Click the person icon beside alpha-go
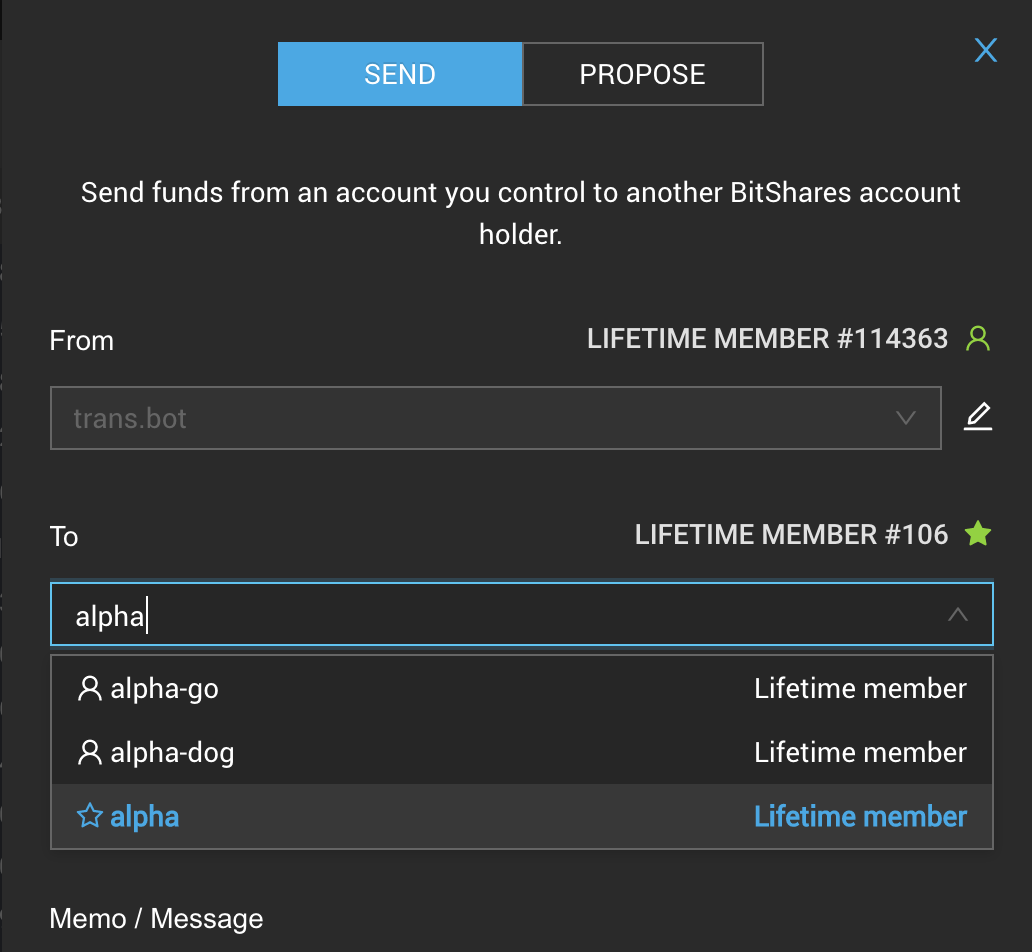 tap(90, 689)
